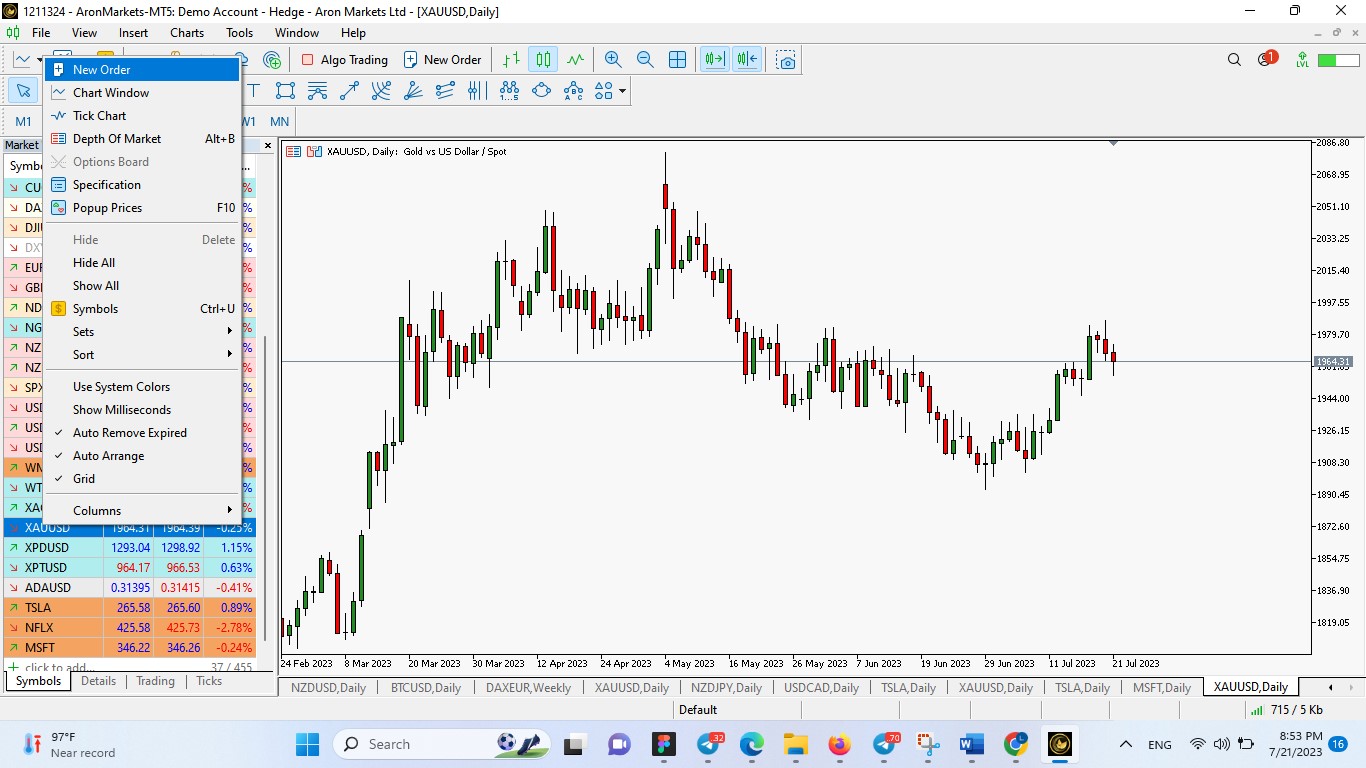Screen dimensions: 1366x768
Task: Select the Text T drawing tool
Action: (254, 91)
